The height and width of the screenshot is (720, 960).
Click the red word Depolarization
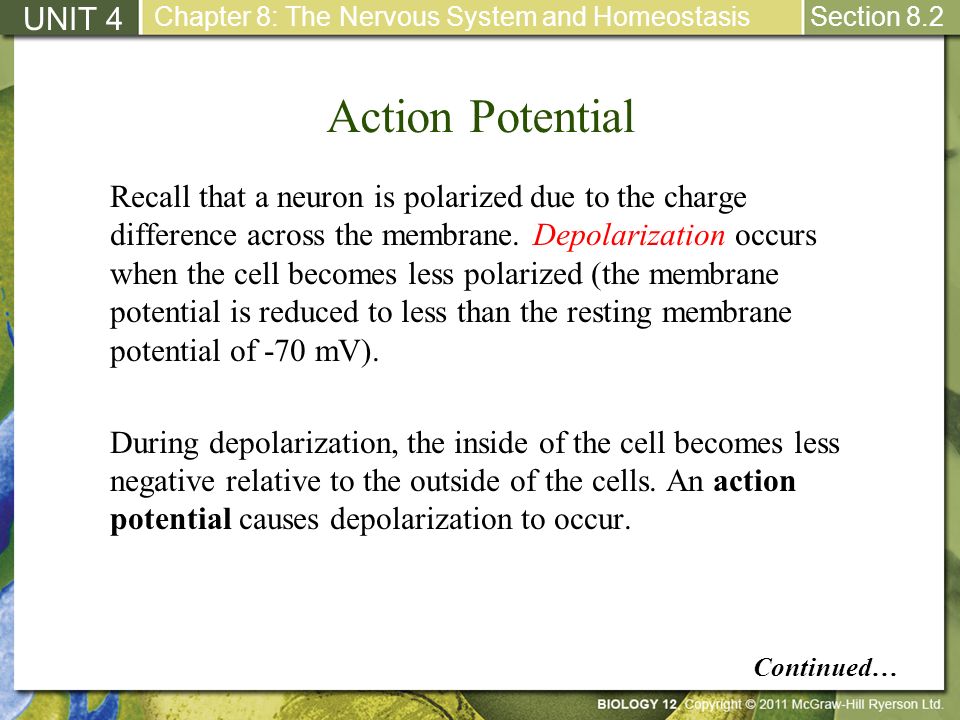click(629, 236)
